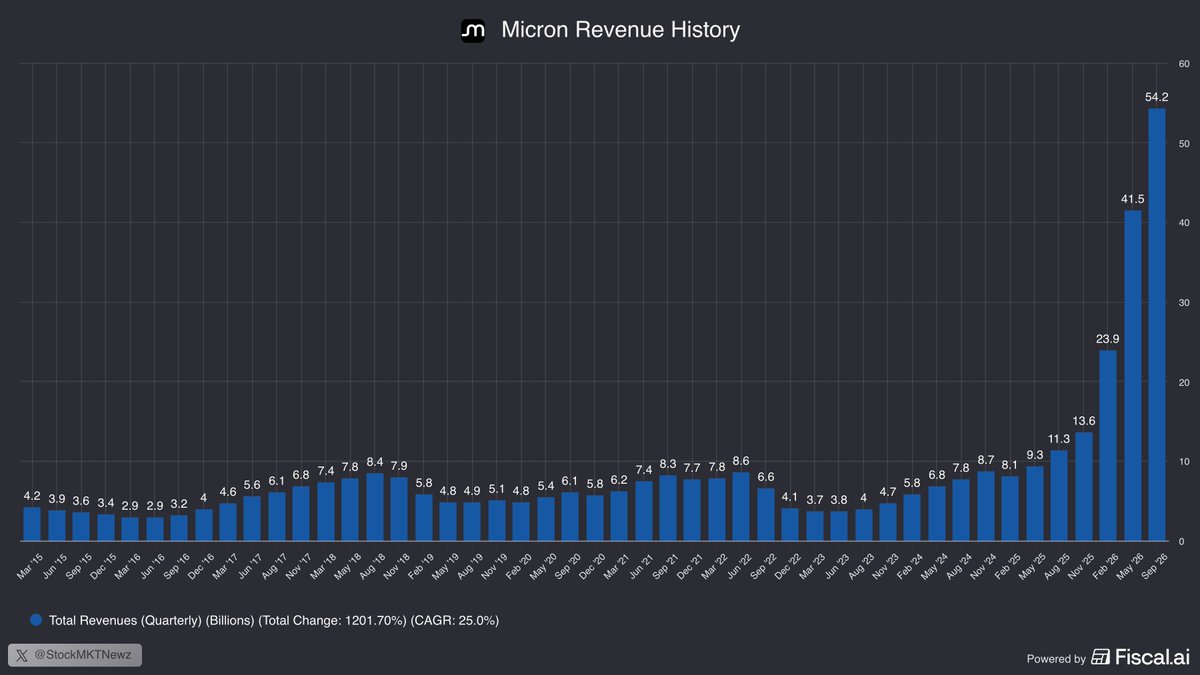Screen dimensions: 1200x675
Task: Click the "8.6" value label
Action: tap(742, 461)
